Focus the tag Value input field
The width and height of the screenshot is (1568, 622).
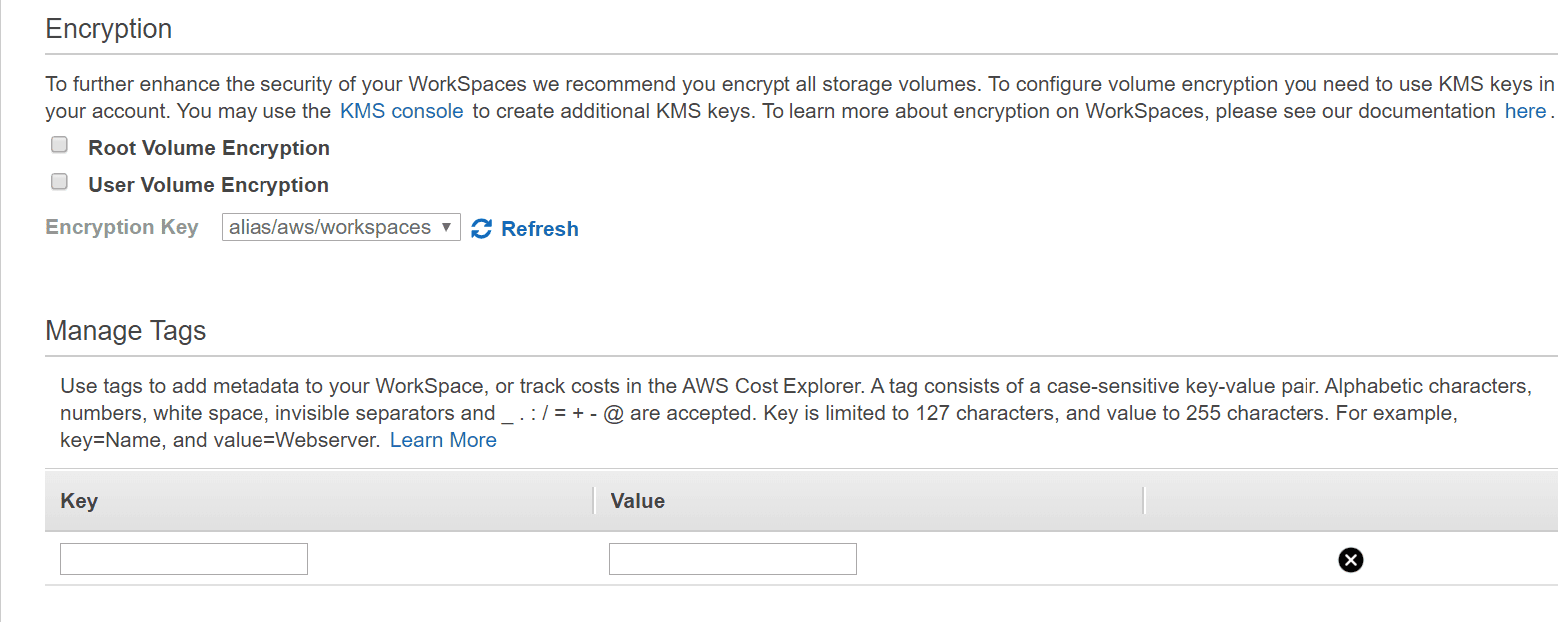coord(733,559)
